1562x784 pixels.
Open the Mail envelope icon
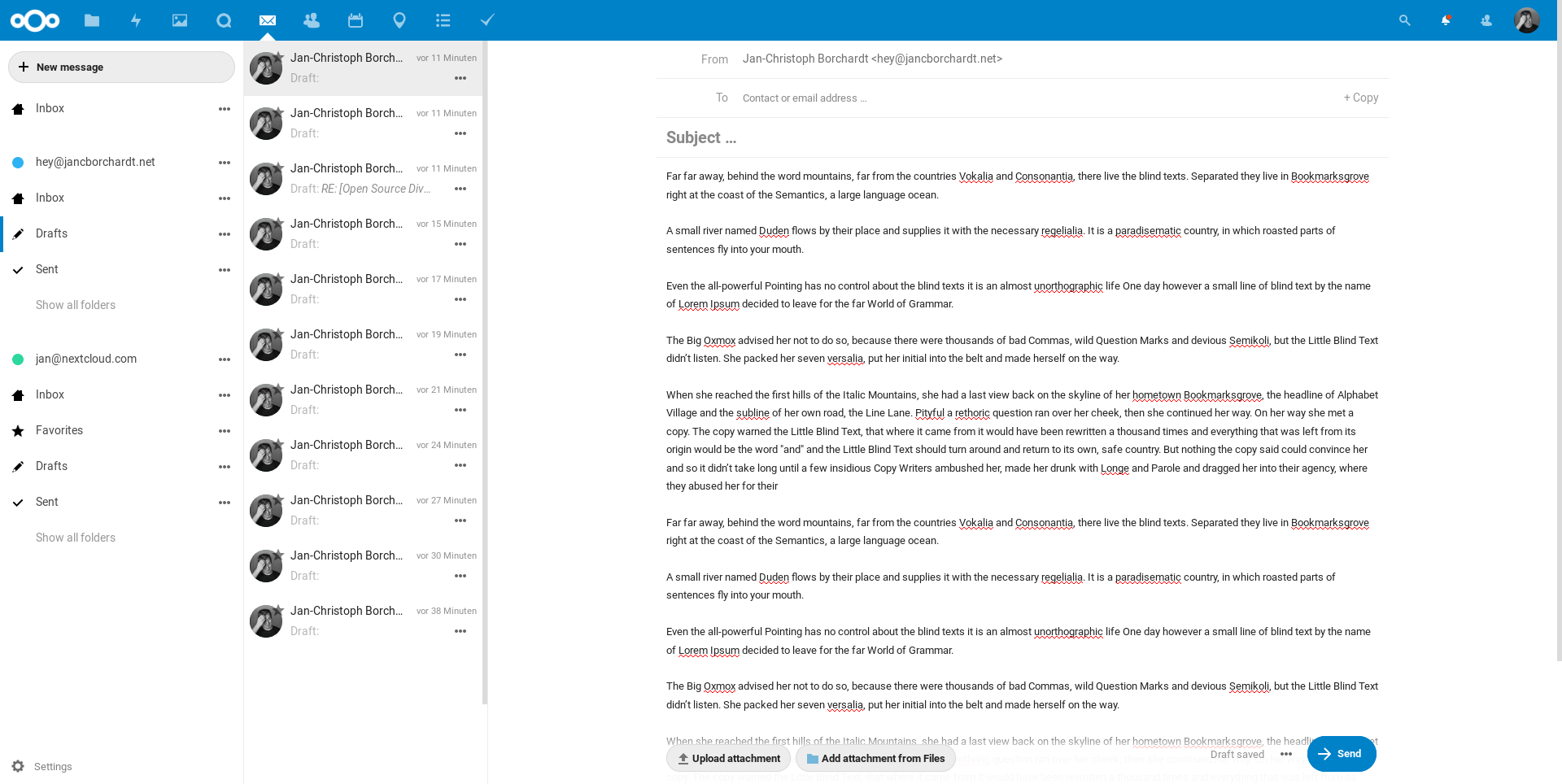268,20
